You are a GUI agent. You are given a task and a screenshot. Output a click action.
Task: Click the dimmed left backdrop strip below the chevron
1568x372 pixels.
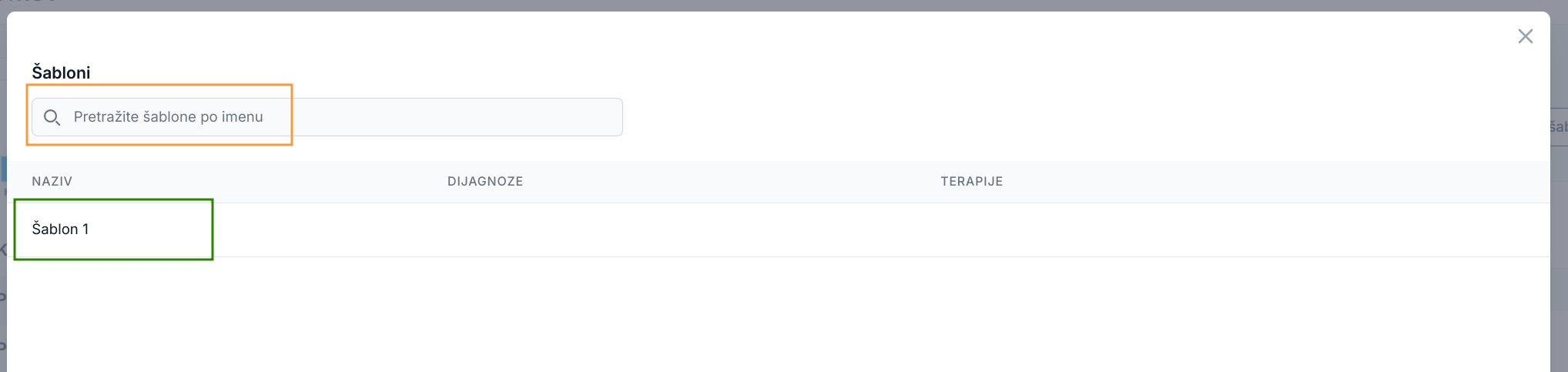[3, 323]
